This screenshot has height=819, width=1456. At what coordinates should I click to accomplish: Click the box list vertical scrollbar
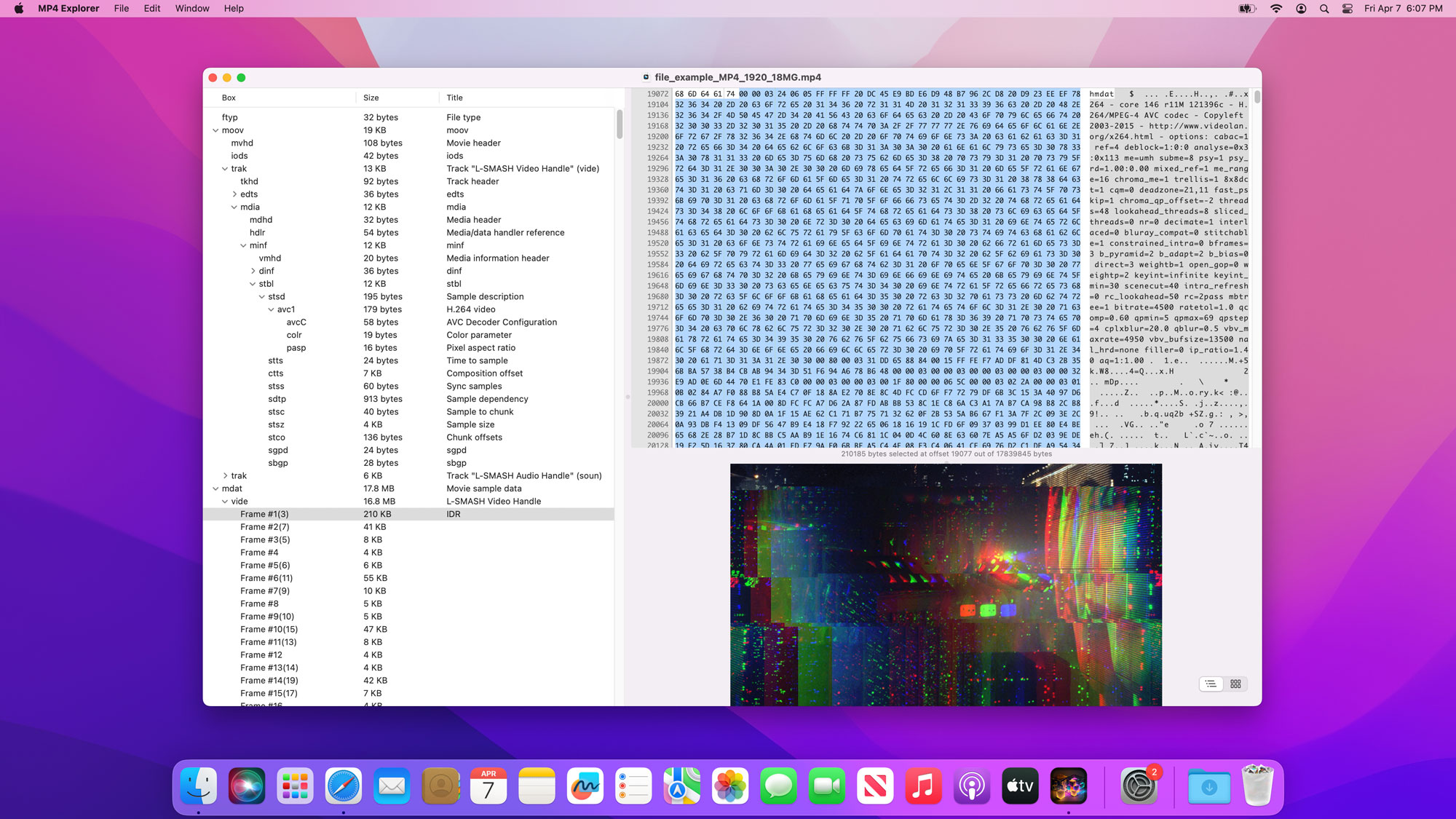[x=620, y=124]
